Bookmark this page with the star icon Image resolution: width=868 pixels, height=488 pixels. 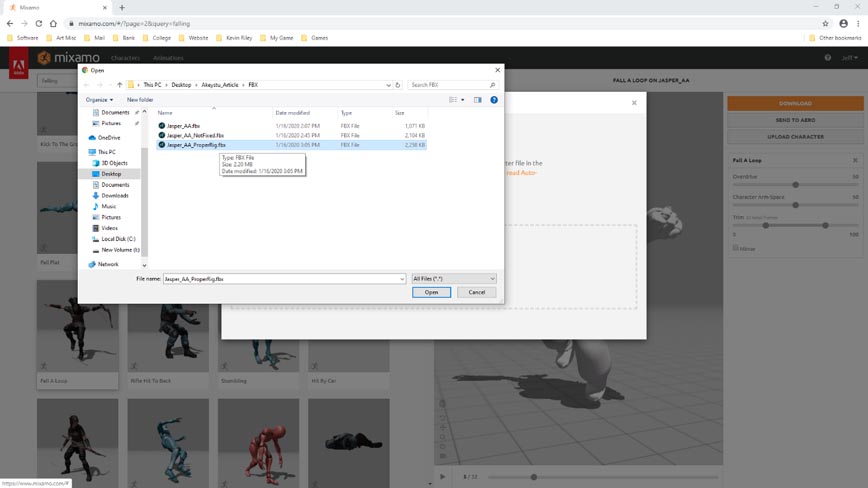825,24
